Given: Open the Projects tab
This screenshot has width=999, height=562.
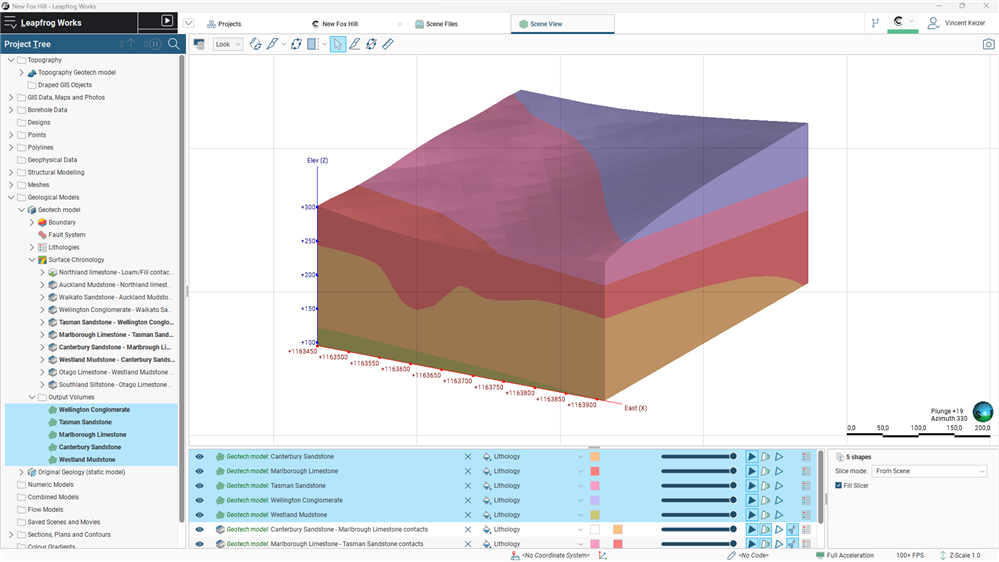Looking at the screenshot, I should pos(229,24).
